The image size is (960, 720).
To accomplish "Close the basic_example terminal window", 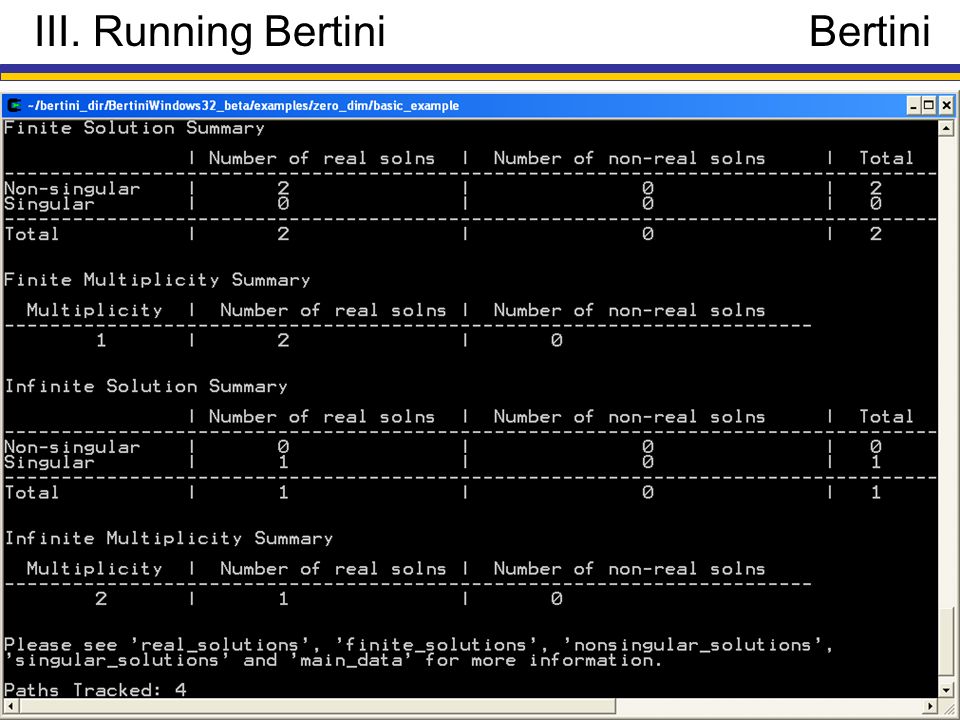I will pos(946,105).
